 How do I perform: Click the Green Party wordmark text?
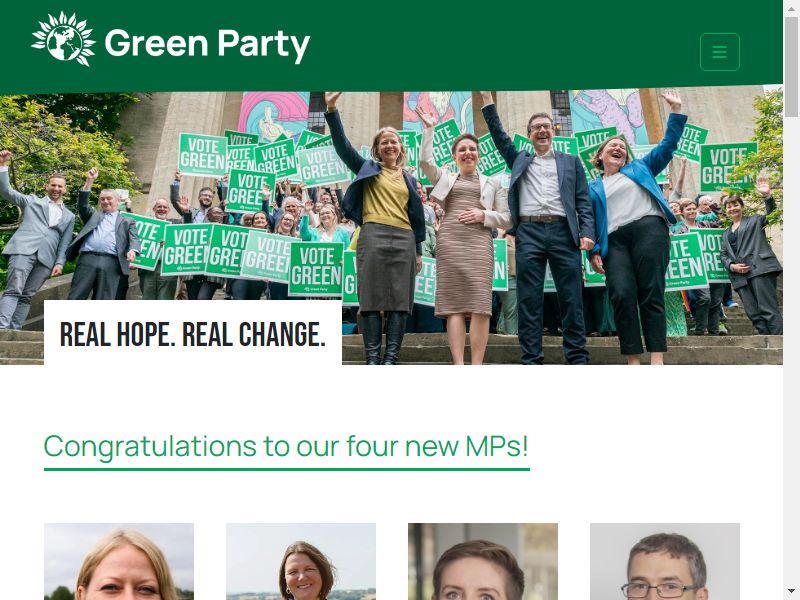(207, 44)
